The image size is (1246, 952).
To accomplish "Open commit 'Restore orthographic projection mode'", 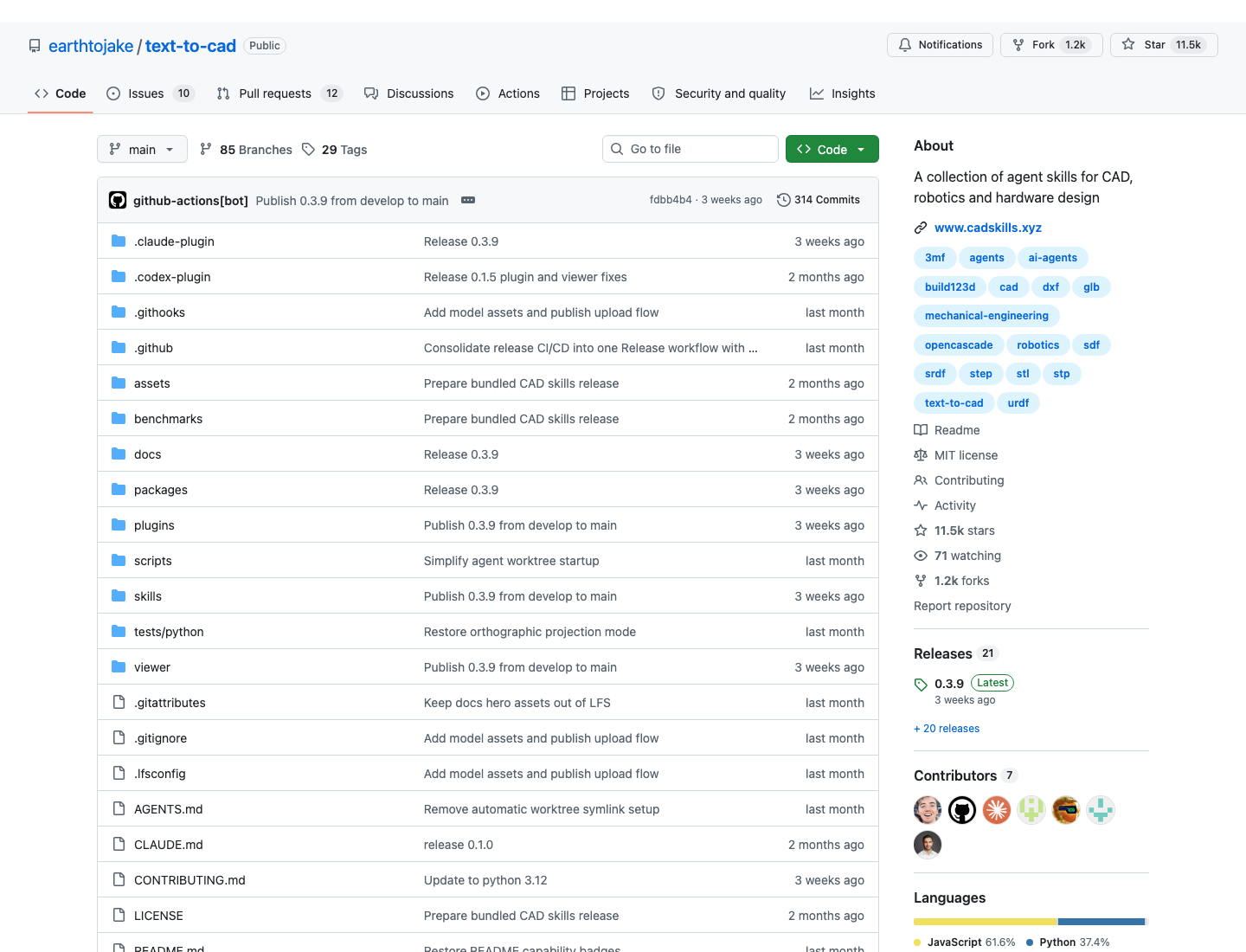I will [x=530, y=632].
